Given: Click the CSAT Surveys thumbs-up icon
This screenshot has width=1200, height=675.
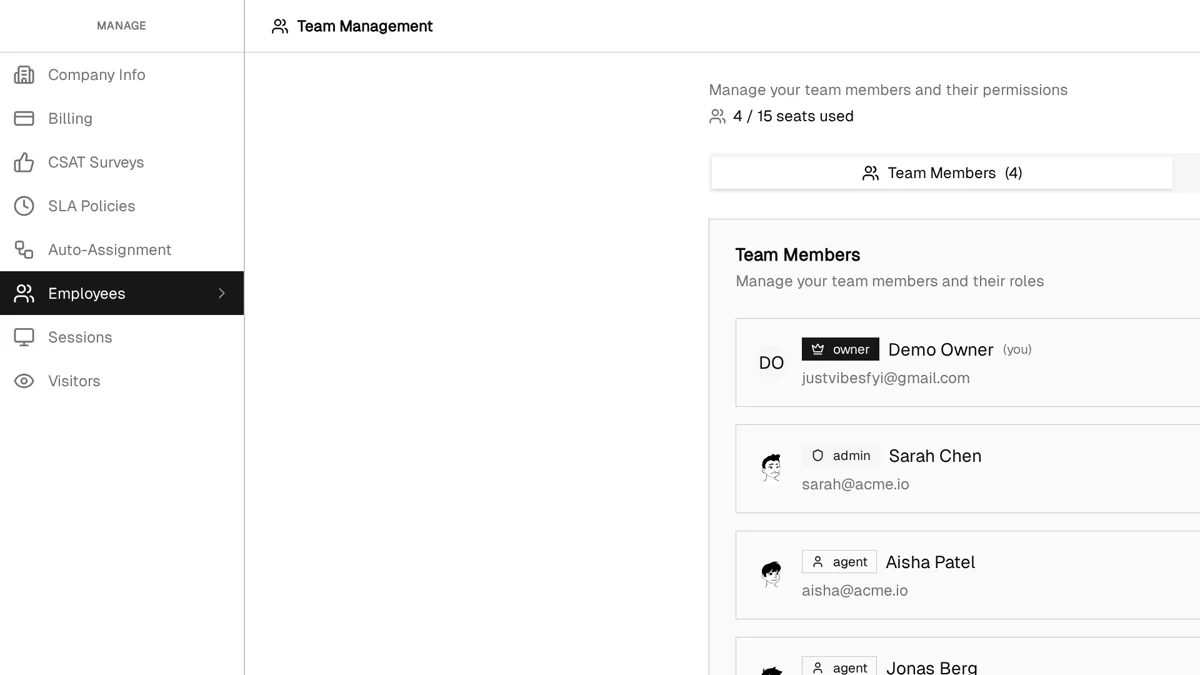Looking at the screenshot, I should tap(24, 162).
